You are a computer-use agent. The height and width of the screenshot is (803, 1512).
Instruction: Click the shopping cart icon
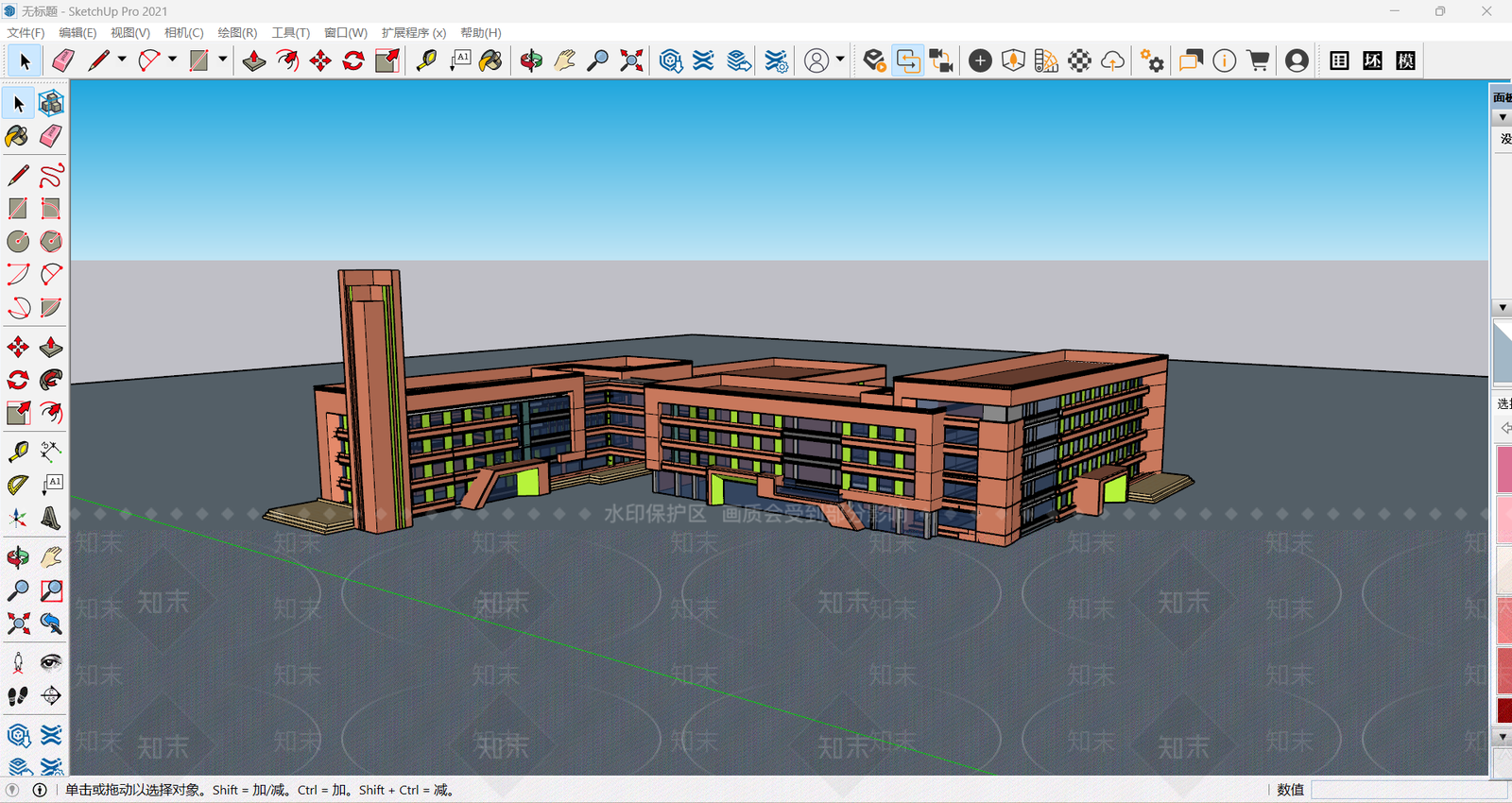[1258, 60]
